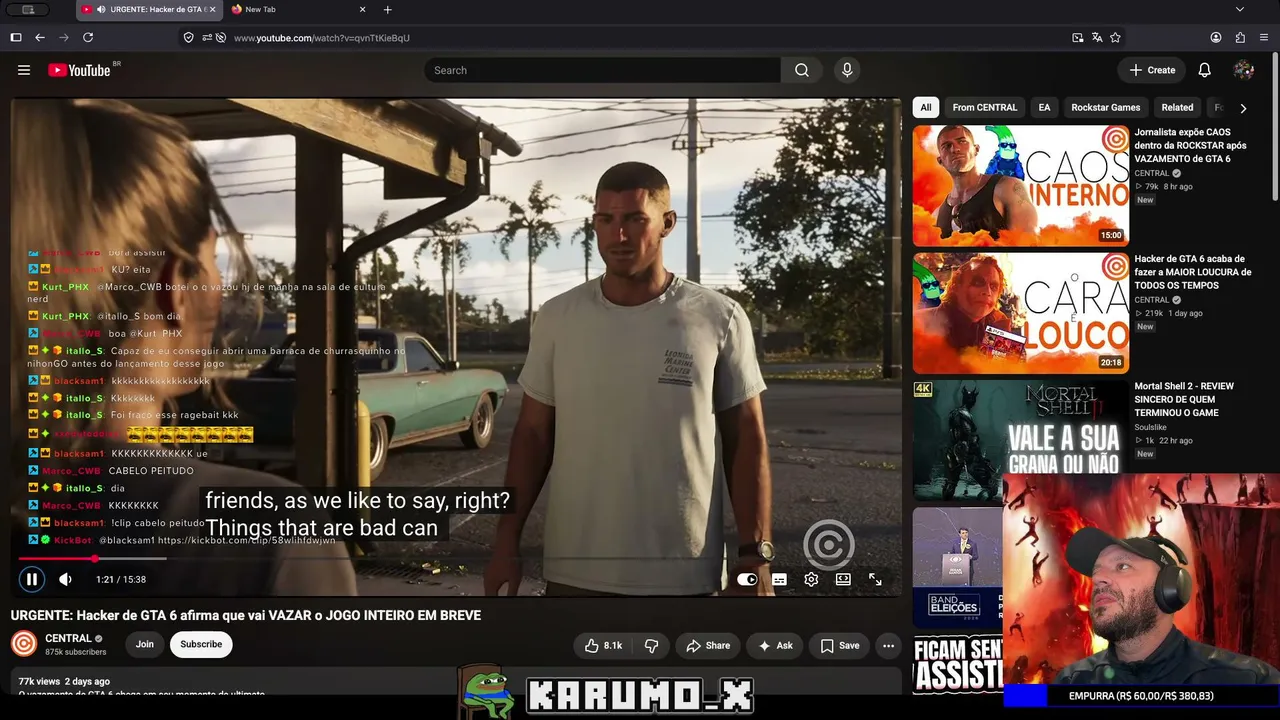Seek using the video progress bar
The image size is (1280, 720).
click(456, 559)
